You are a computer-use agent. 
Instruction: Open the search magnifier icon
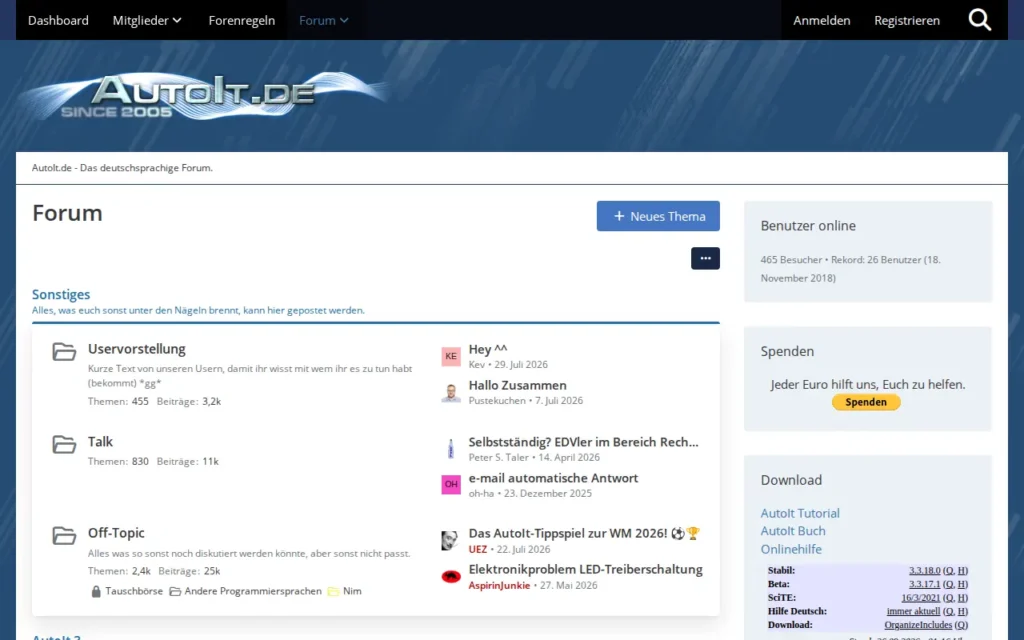click(980, 20)
